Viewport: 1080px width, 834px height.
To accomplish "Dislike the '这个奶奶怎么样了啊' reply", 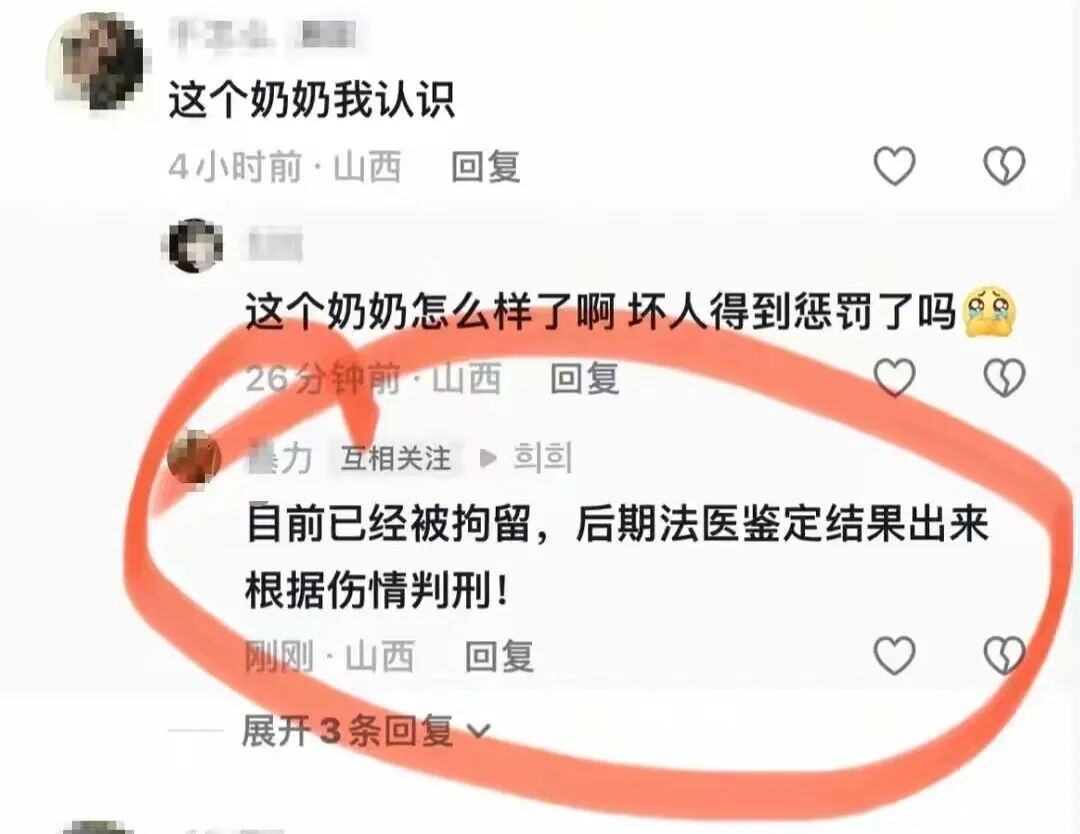I will click(x=1004, y=377).
